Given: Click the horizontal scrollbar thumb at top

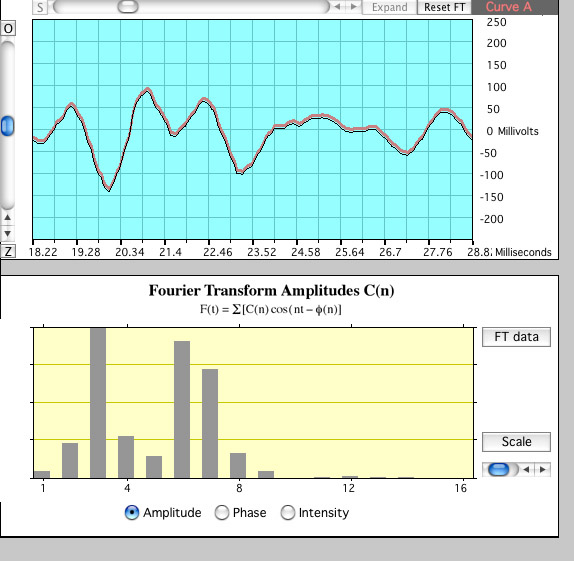Looking at the screenshot, I should (128, 6).
